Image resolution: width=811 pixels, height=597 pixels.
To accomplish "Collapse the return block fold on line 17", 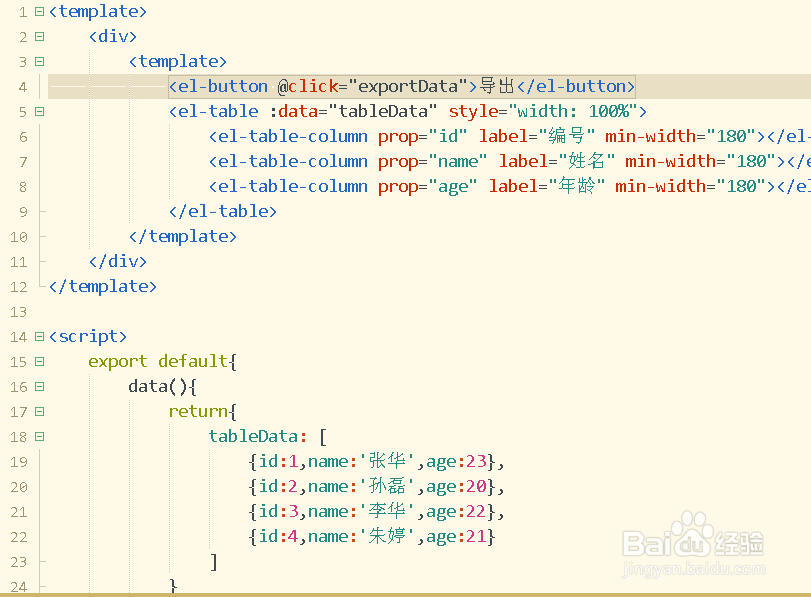I will (39, 412).
